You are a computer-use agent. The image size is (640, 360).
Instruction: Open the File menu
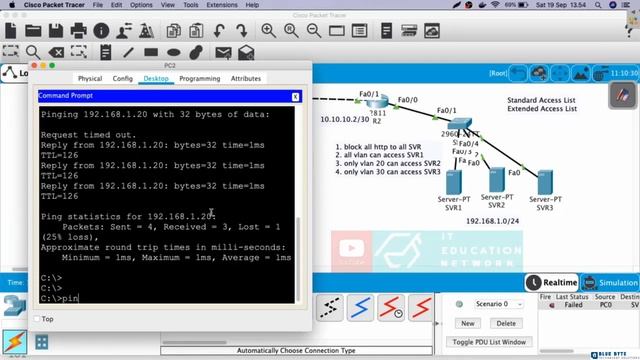coord(98,5)
